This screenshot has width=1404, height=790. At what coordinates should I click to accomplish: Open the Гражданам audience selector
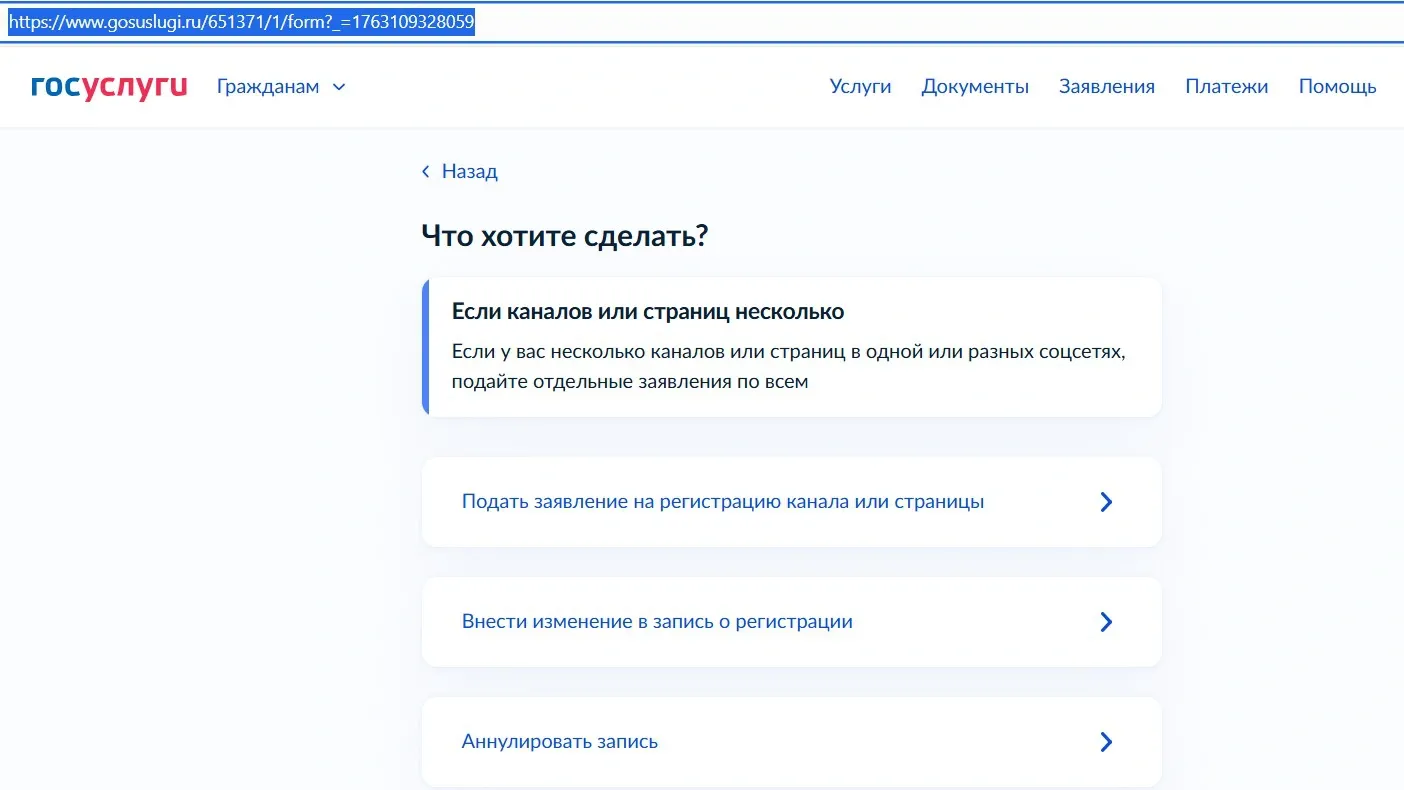(268, 87)
